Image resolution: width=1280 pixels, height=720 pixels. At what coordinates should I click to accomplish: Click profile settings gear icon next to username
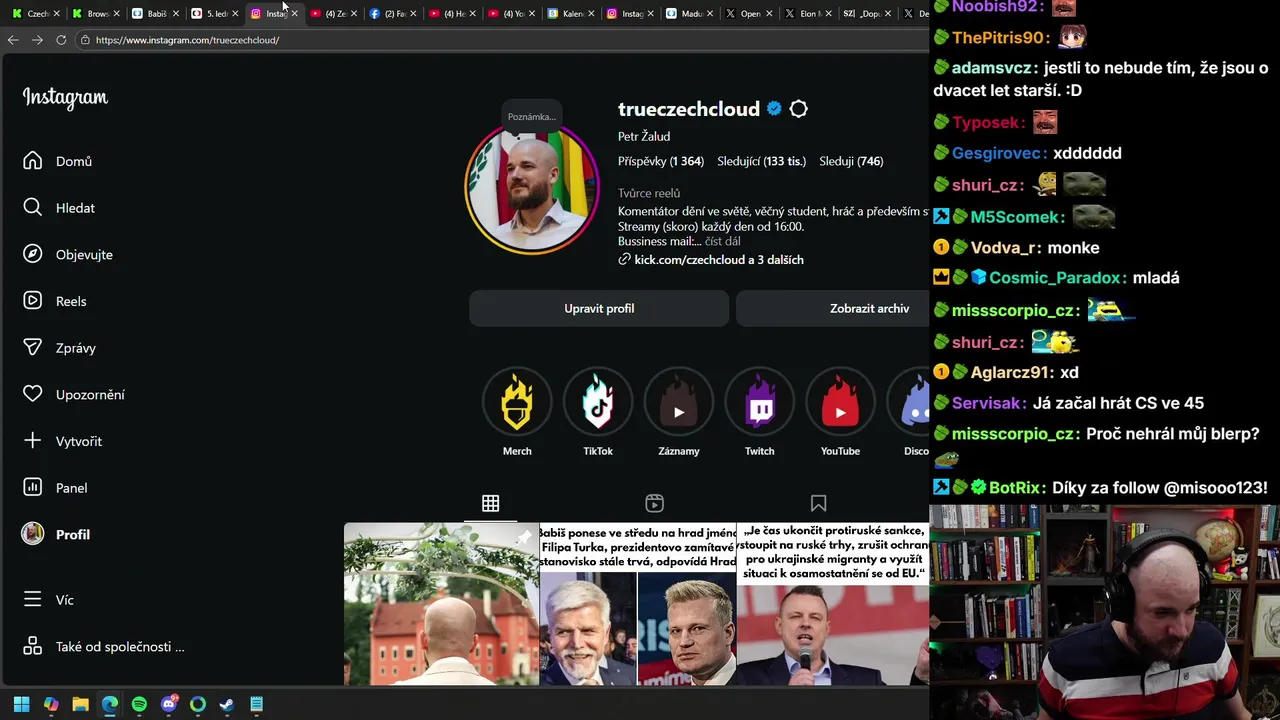(x=798, y=109)
